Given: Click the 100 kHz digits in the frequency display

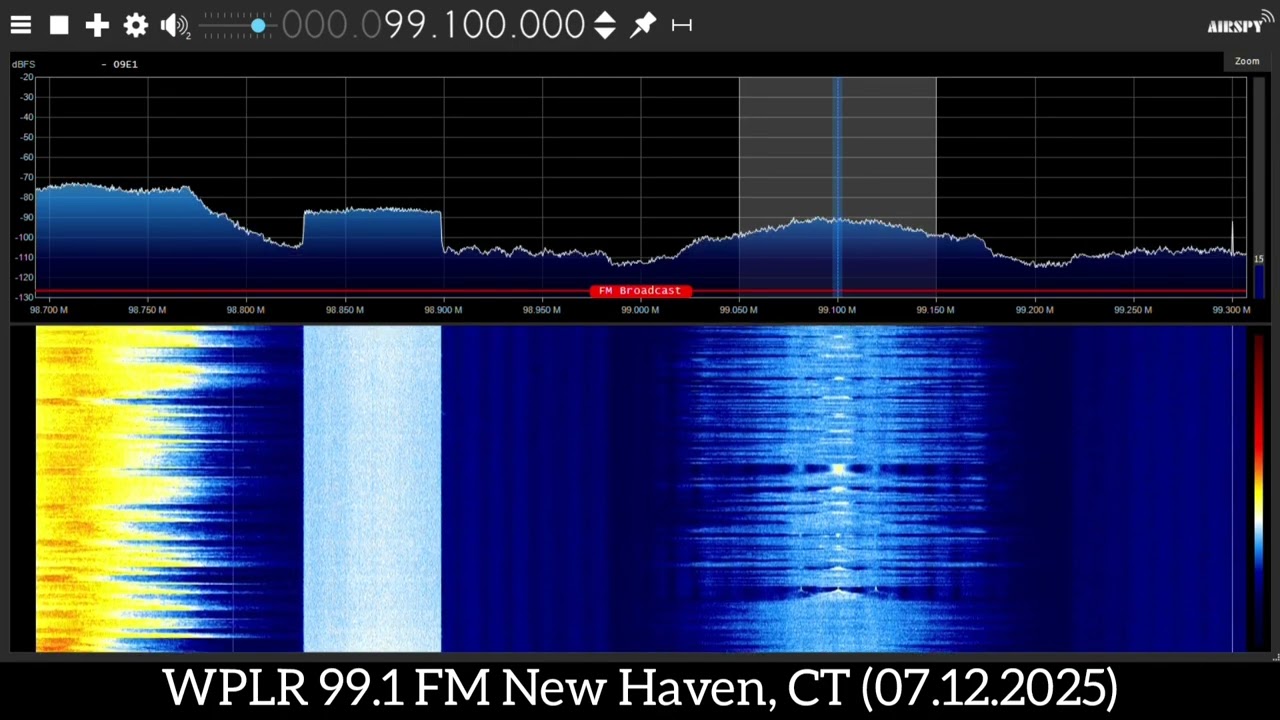Looking at the screenshot, I should 476,25.
